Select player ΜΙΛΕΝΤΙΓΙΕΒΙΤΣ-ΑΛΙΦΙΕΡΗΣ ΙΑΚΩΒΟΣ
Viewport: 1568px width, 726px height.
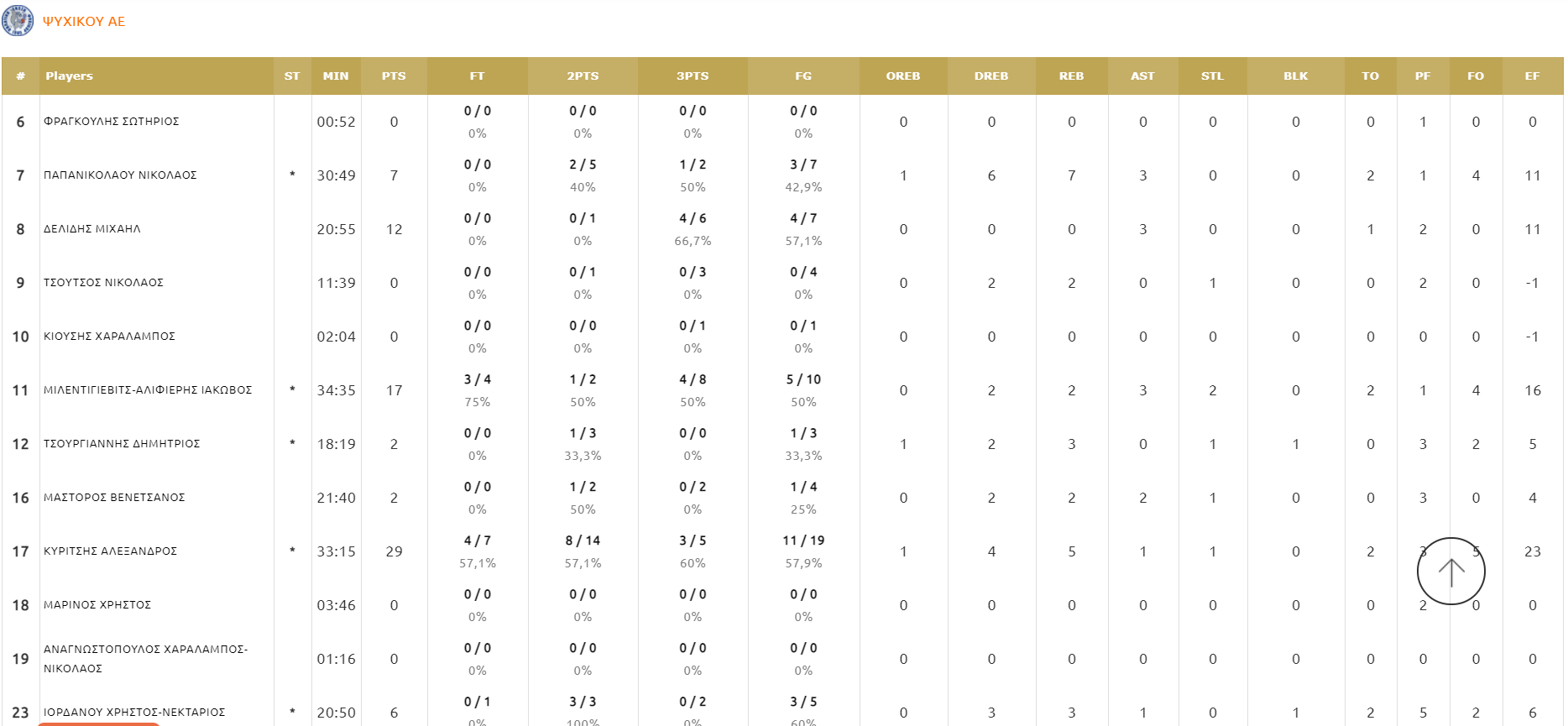pyautogui.click(x=148, y=390)
